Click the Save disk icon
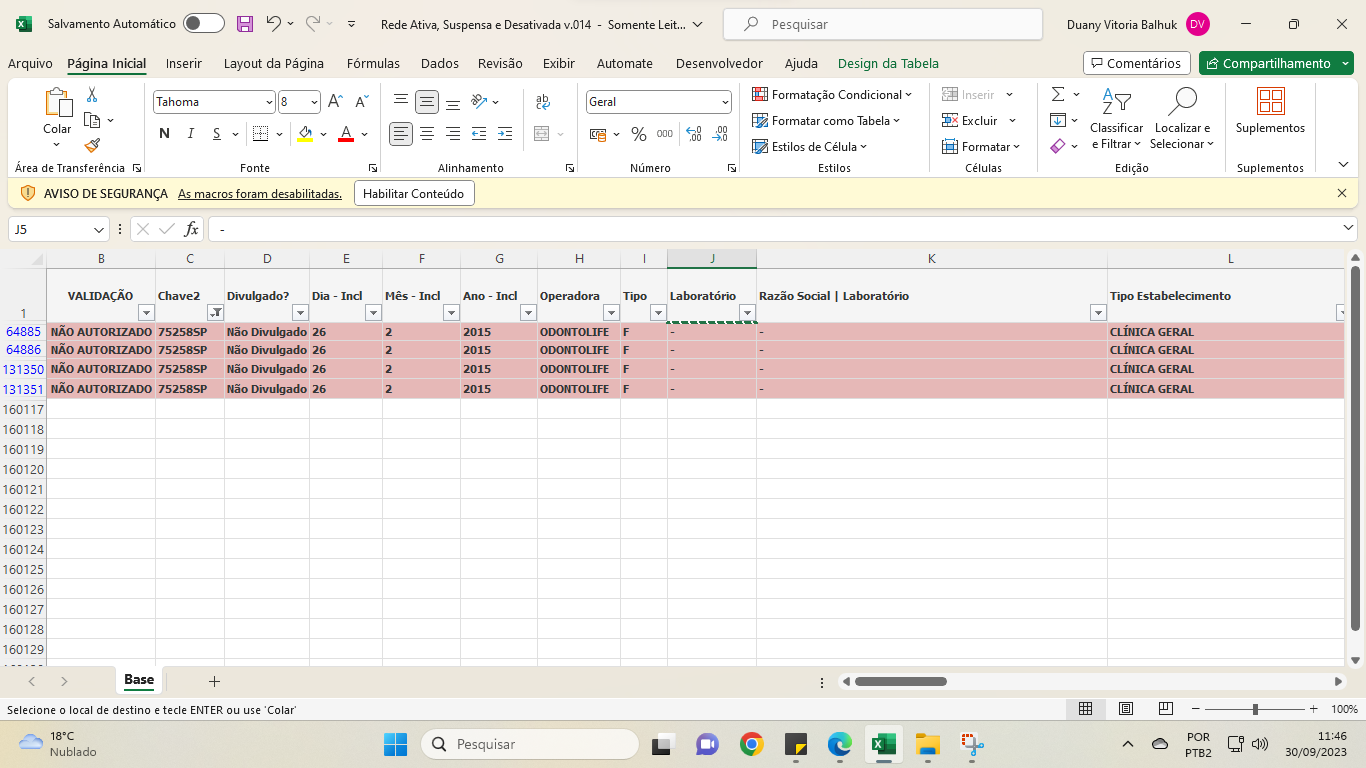1366x768 pixels. (245, 24)
